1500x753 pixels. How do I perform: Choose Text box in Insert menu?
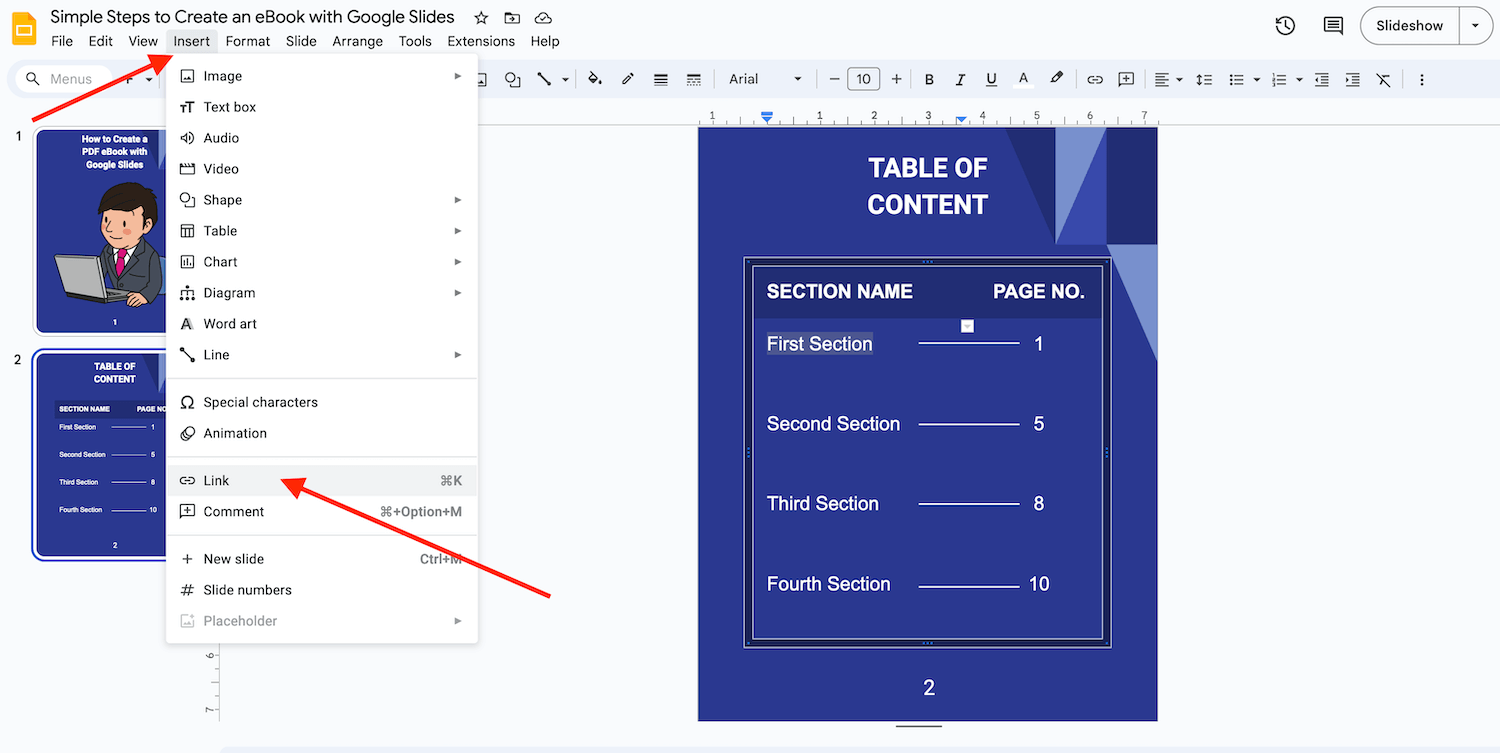pyautogui.click(x=229, y=107)
